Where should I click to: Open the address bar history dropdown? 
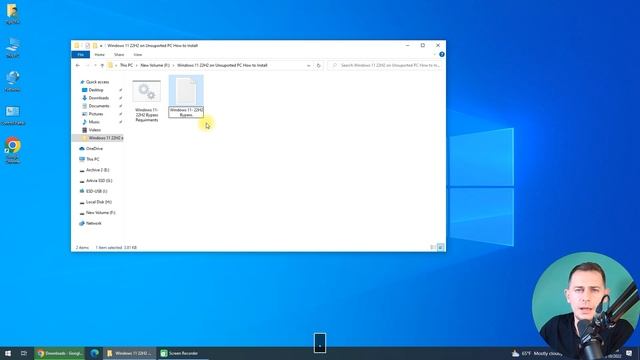pyautogui.click(x=308, y=65)
